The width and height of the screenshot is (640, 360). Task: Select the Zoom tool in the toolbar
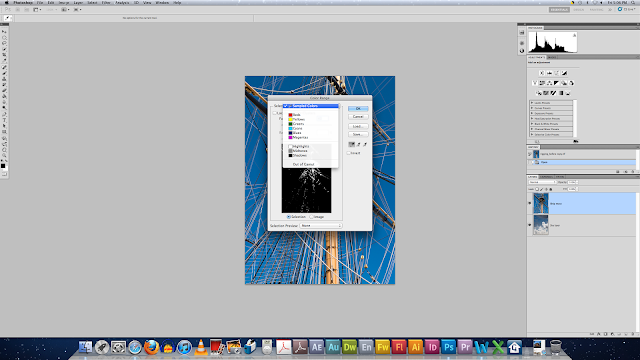[4, 156]
